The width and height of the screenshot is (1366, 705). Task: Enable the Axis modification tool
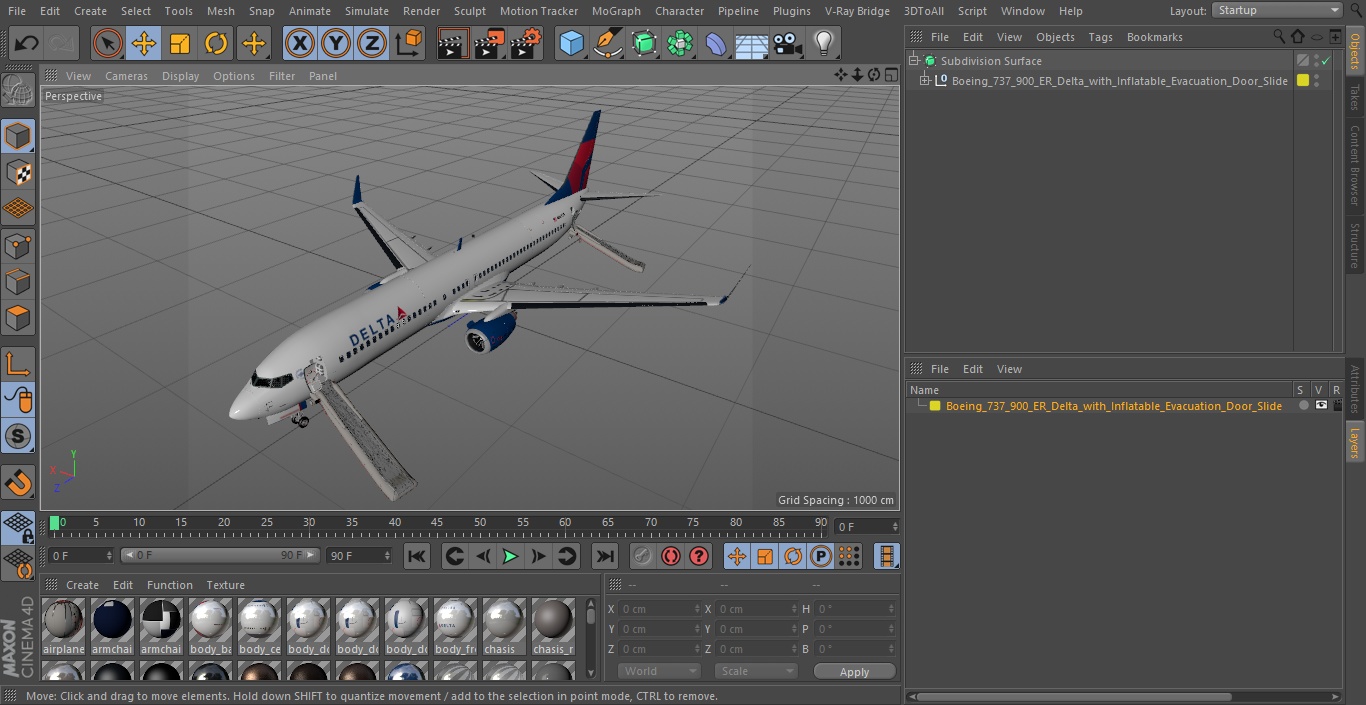point(18,364)
